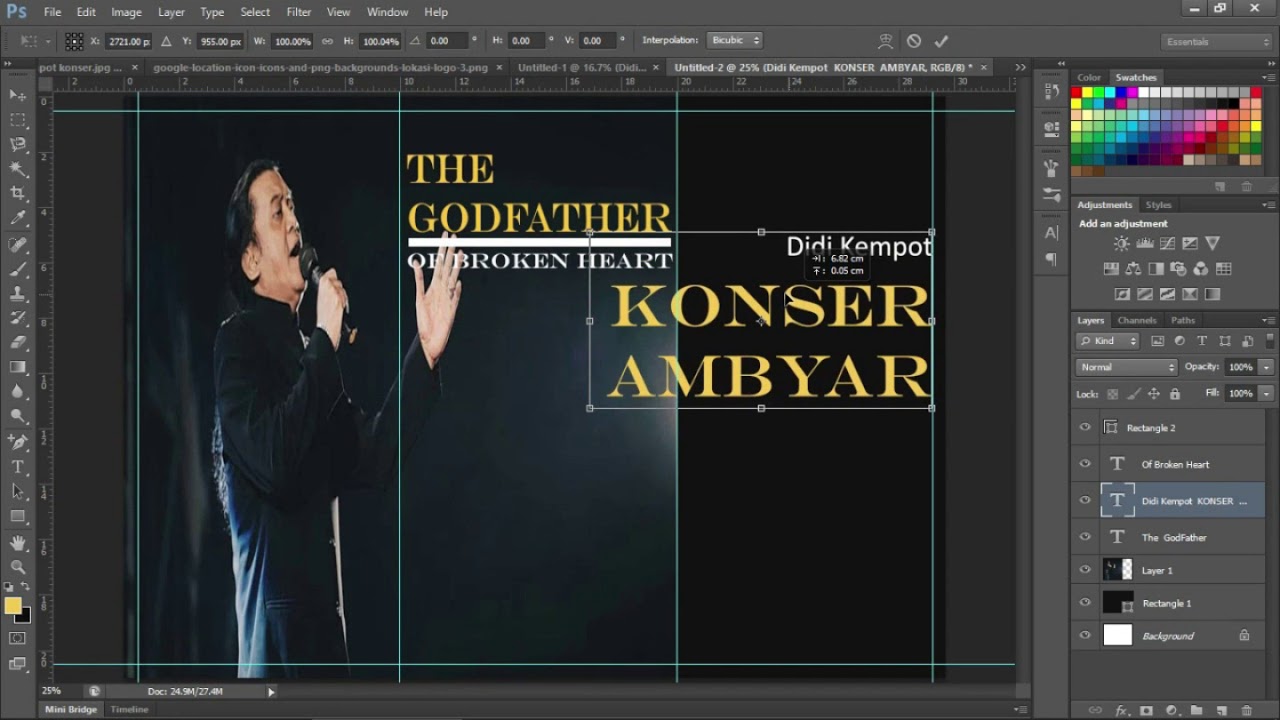The image size is (1280, 720).
Task: Select the Horizontal Type tool
Action: click(x=18, y=467)
